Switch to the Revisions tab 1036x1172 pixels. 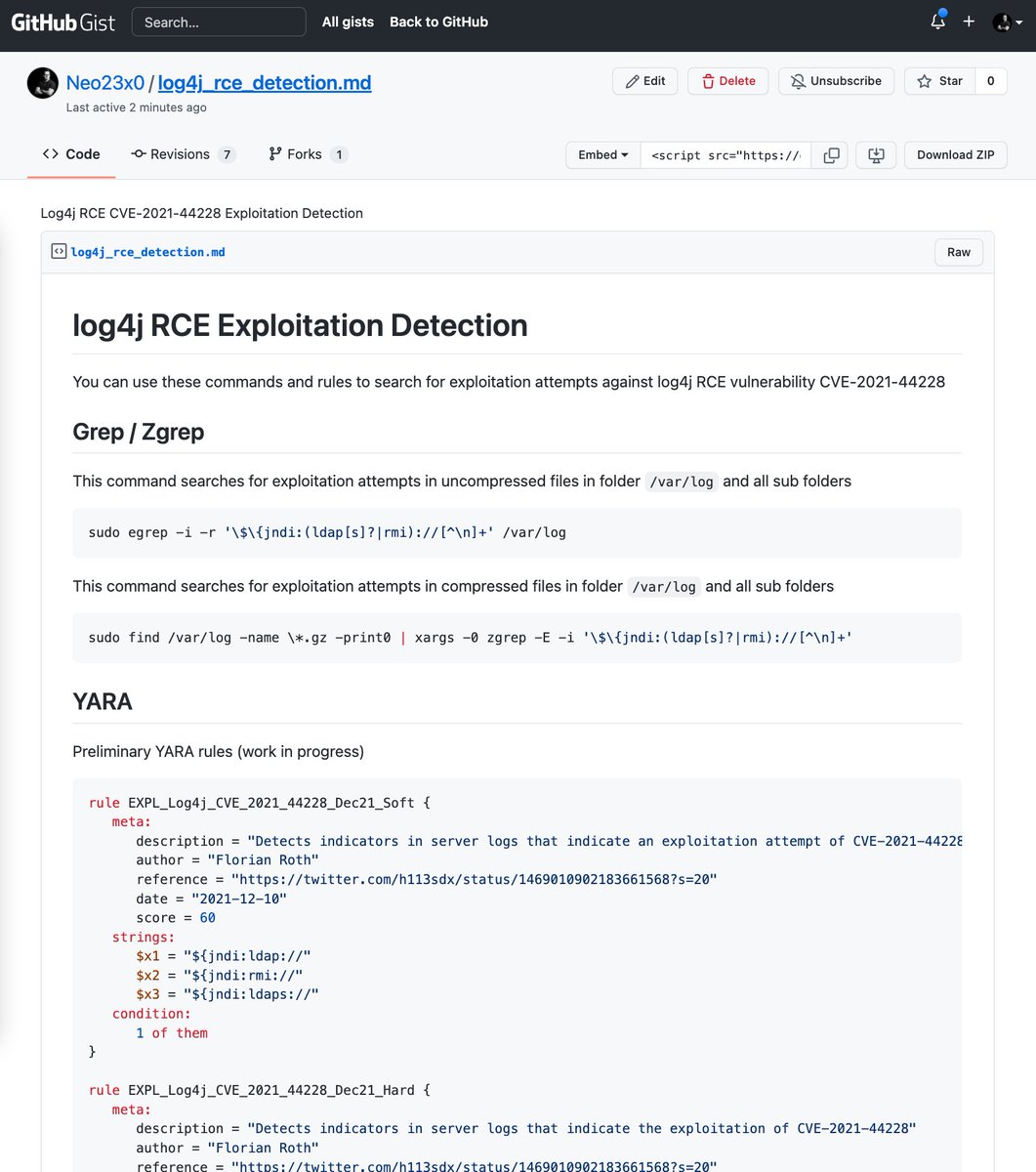coord(184,154)
